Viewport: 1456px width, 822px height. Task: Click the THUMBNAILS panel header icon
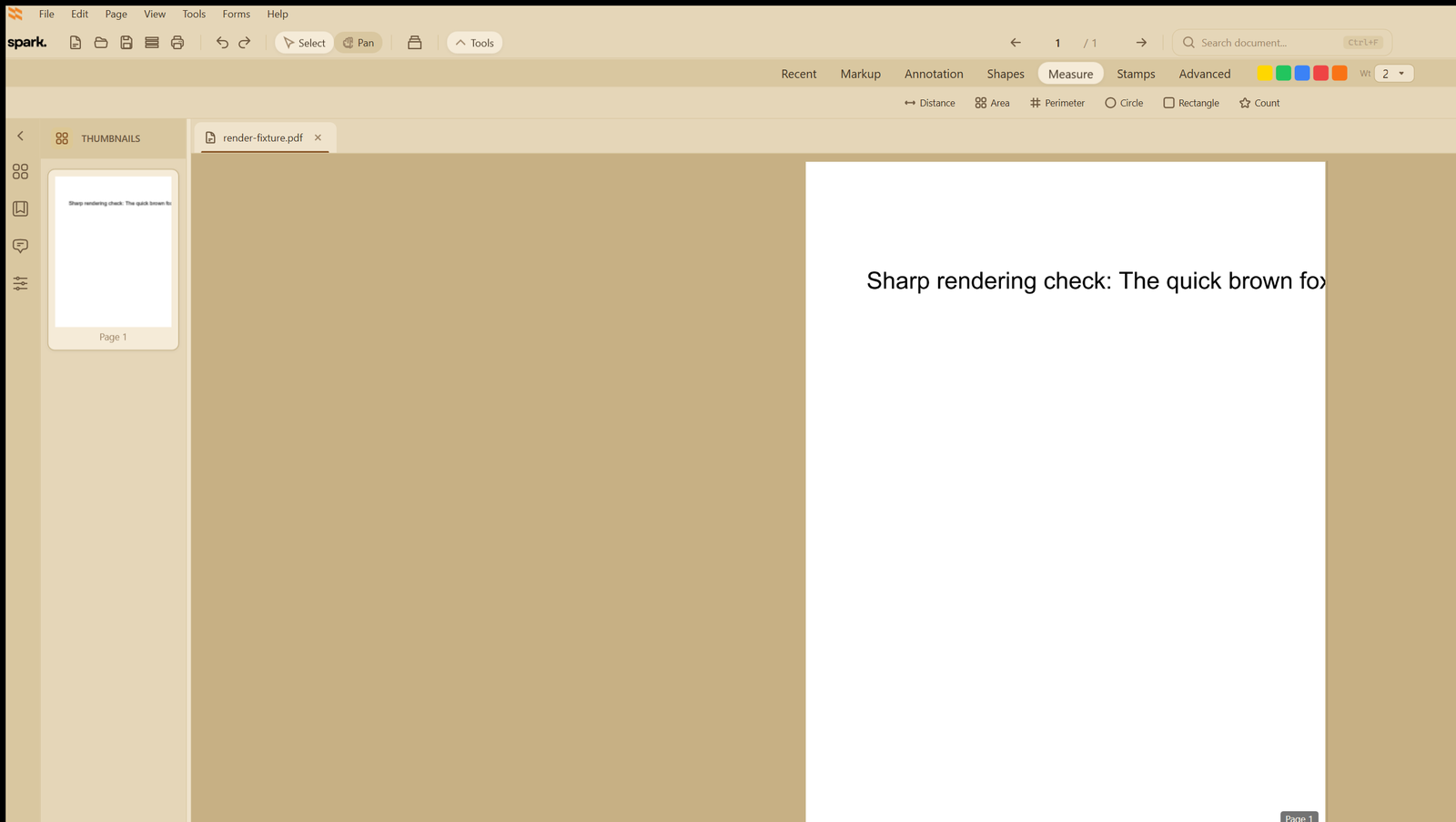62,138
